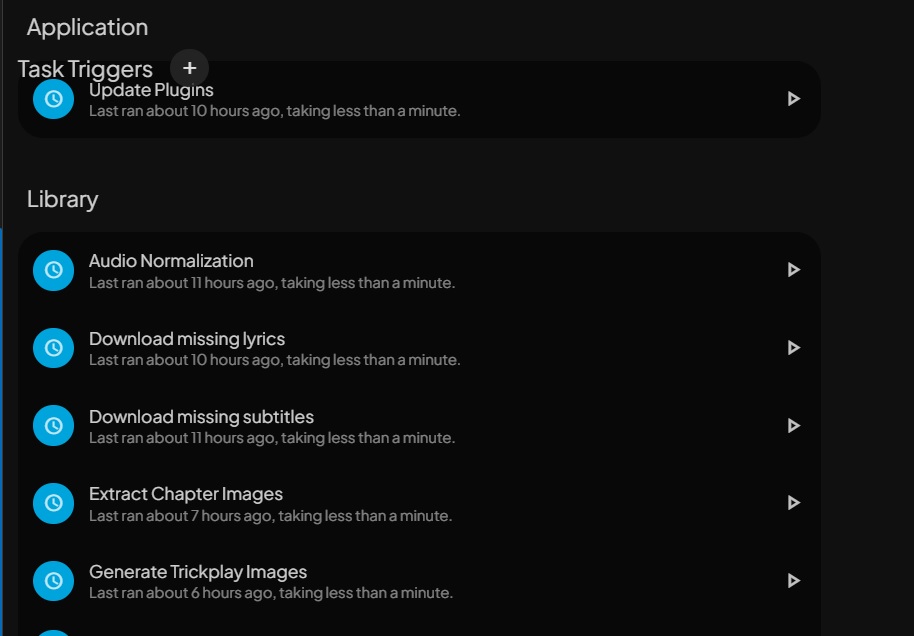
Task: Click the plus button beside Task Triggers
Action: point(189,68)
